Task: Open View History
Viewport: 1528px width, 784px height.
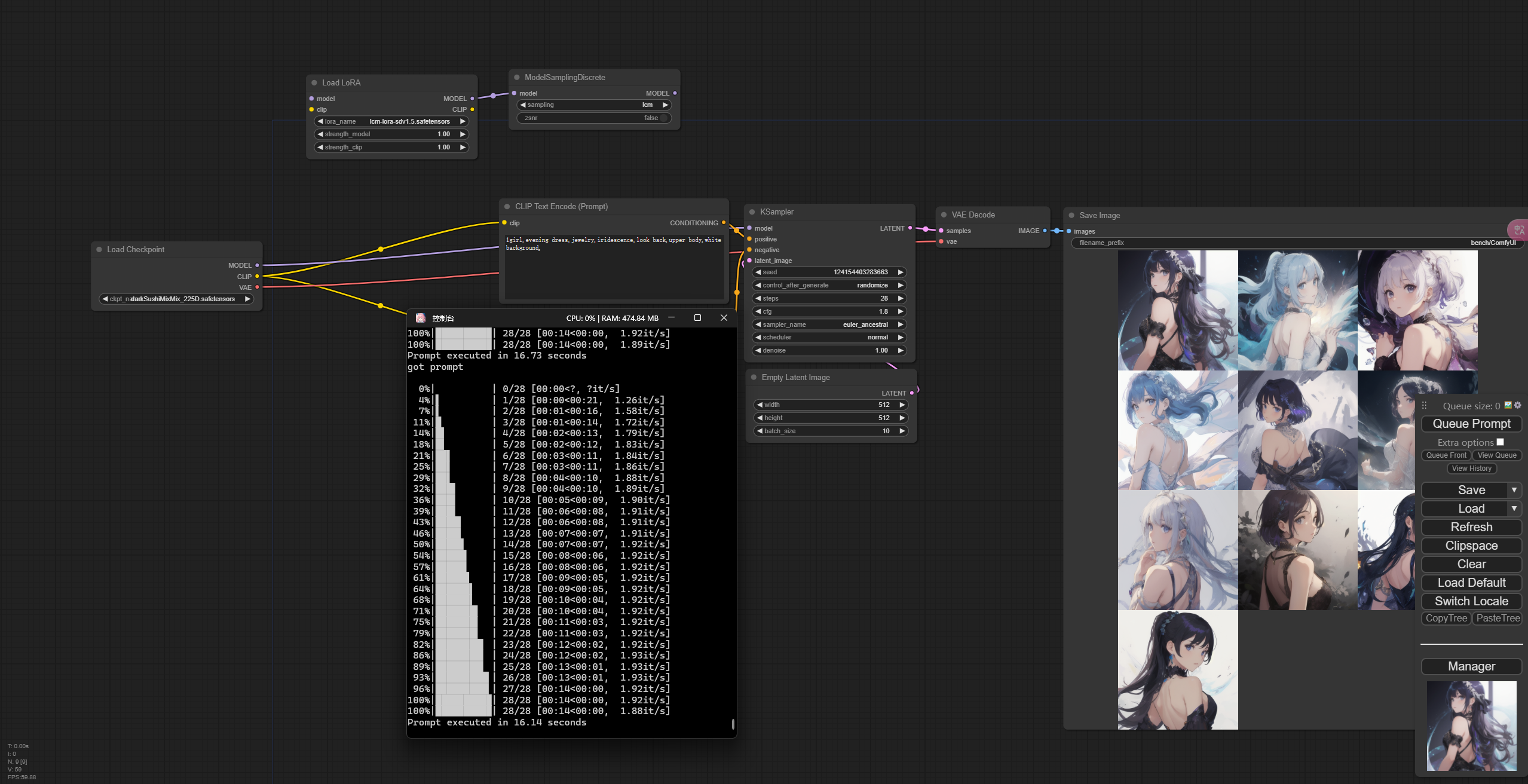Action: [1471, 468]
